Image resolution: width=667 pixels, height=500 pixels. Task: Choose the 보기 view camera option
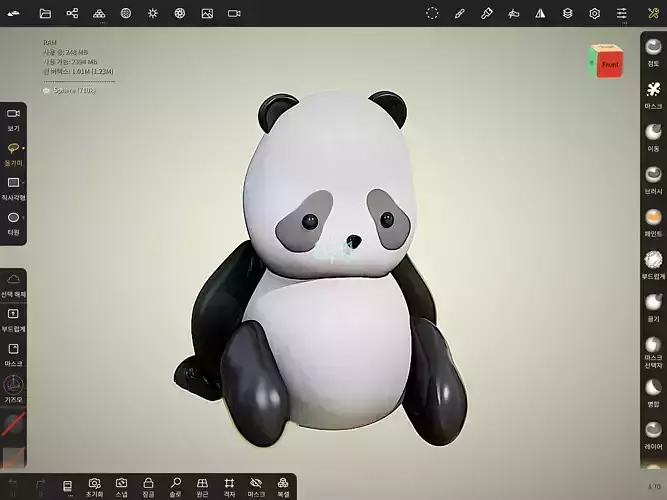pos(13,119)
